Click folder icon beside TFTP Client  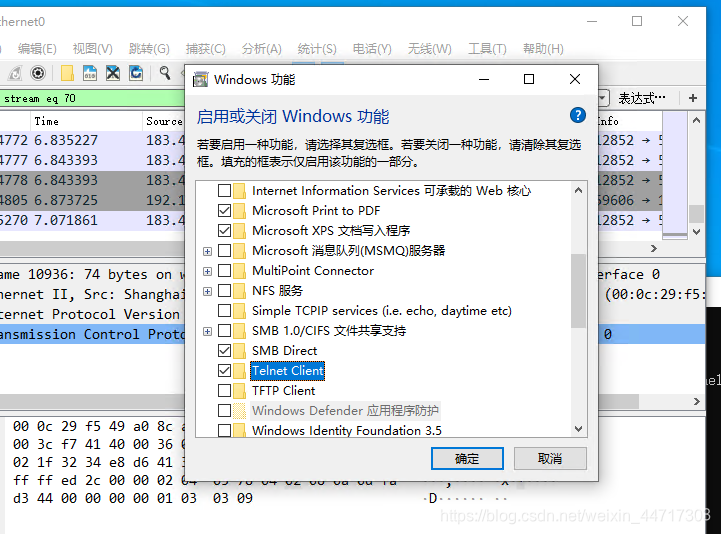[x=239, y=391]
